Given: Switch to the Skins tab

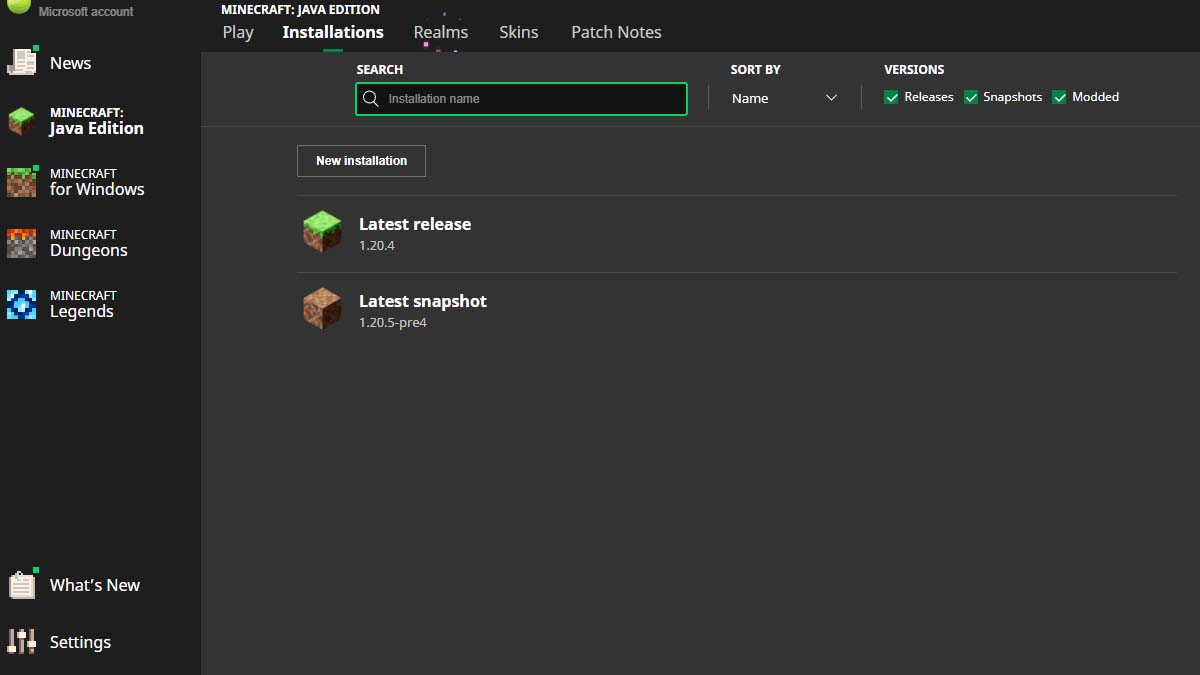Looking at the screenshot, I should (518, 32).
